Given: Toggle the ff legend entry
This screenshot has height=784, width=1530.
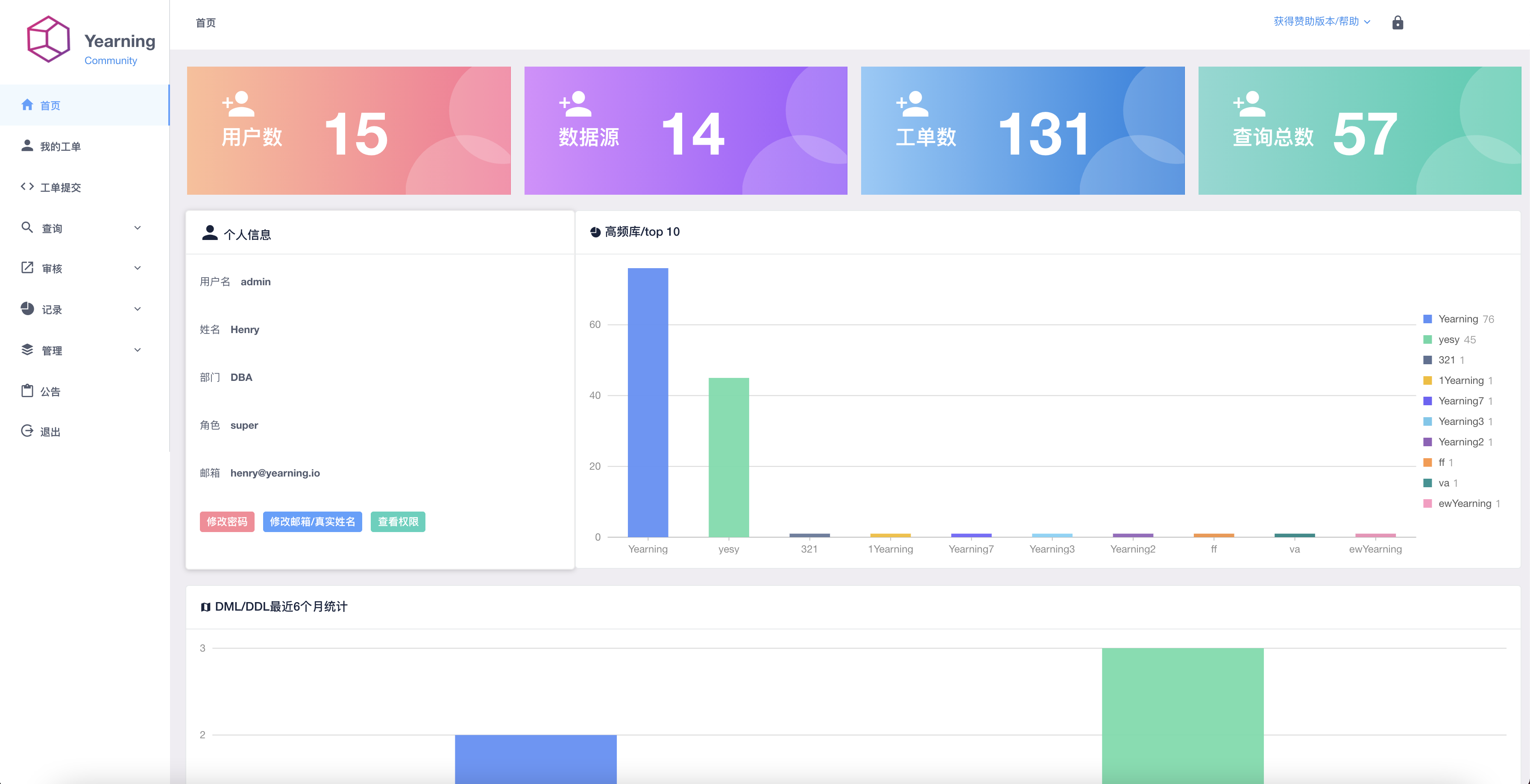Looking at the screenshot, I should click(1439, 463).
